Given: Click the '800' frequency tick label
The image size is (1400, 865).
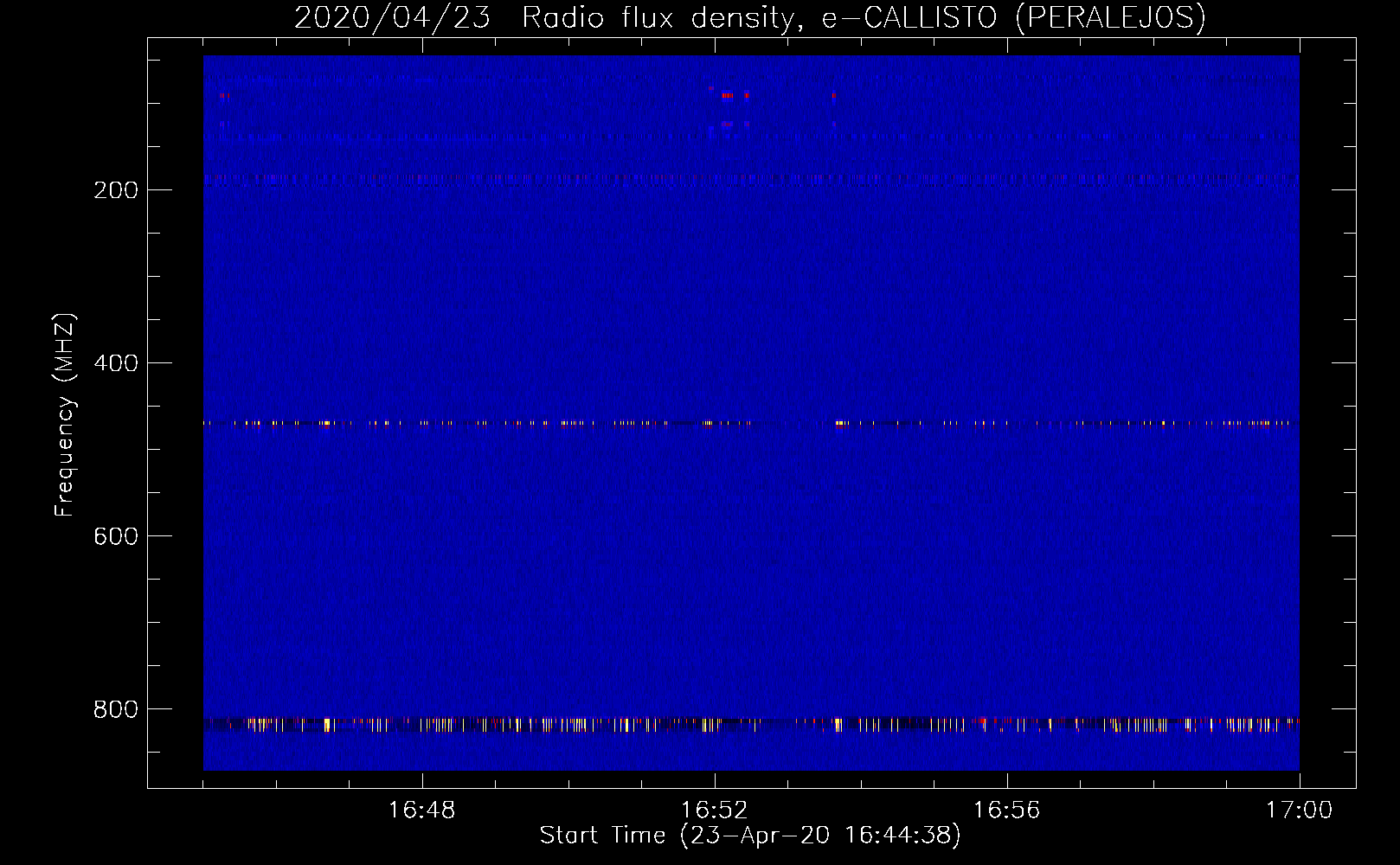Looking at the screenshot, I should [116, 709].
